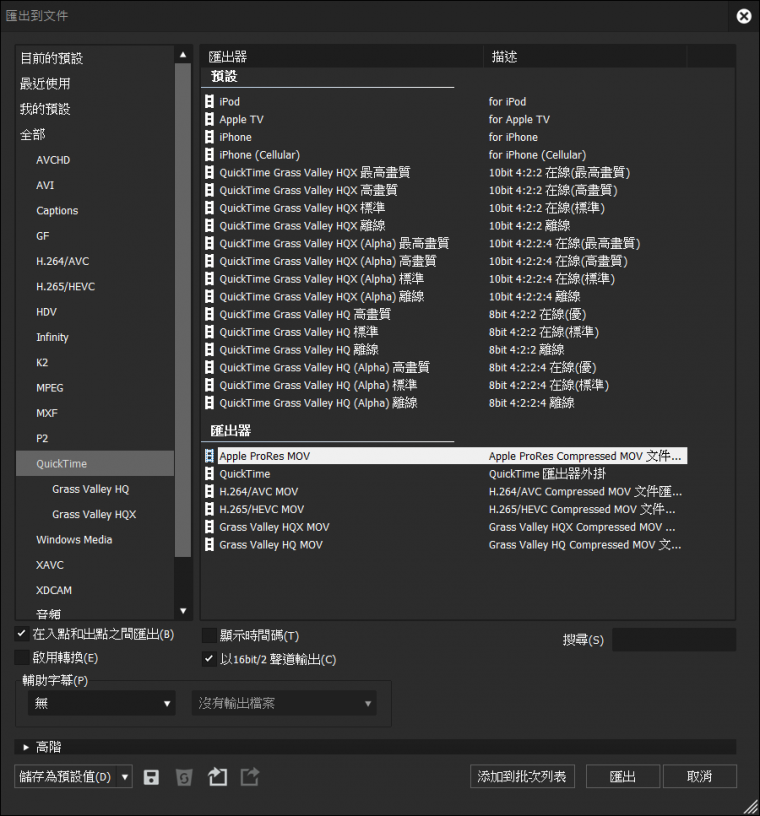
Task: Click film icon beside H.264/AVC MOV
Action: pos(209,491)
